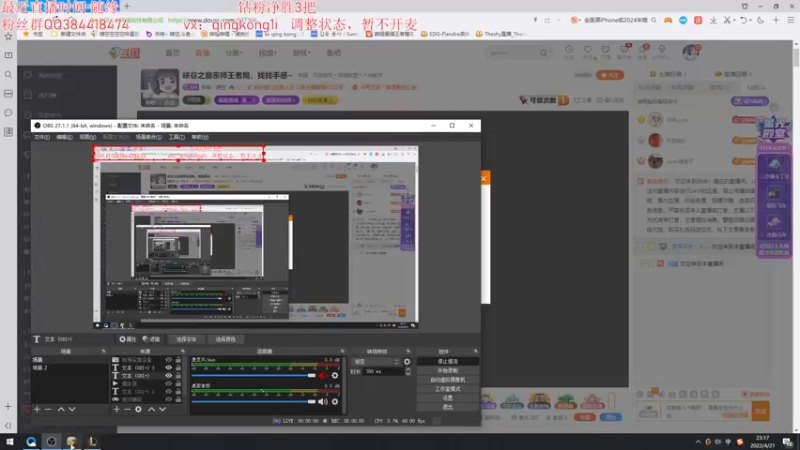800x450 pixels.
Task: Pop out the 来源 dock panel icon
Action: [x=182, y=352]
